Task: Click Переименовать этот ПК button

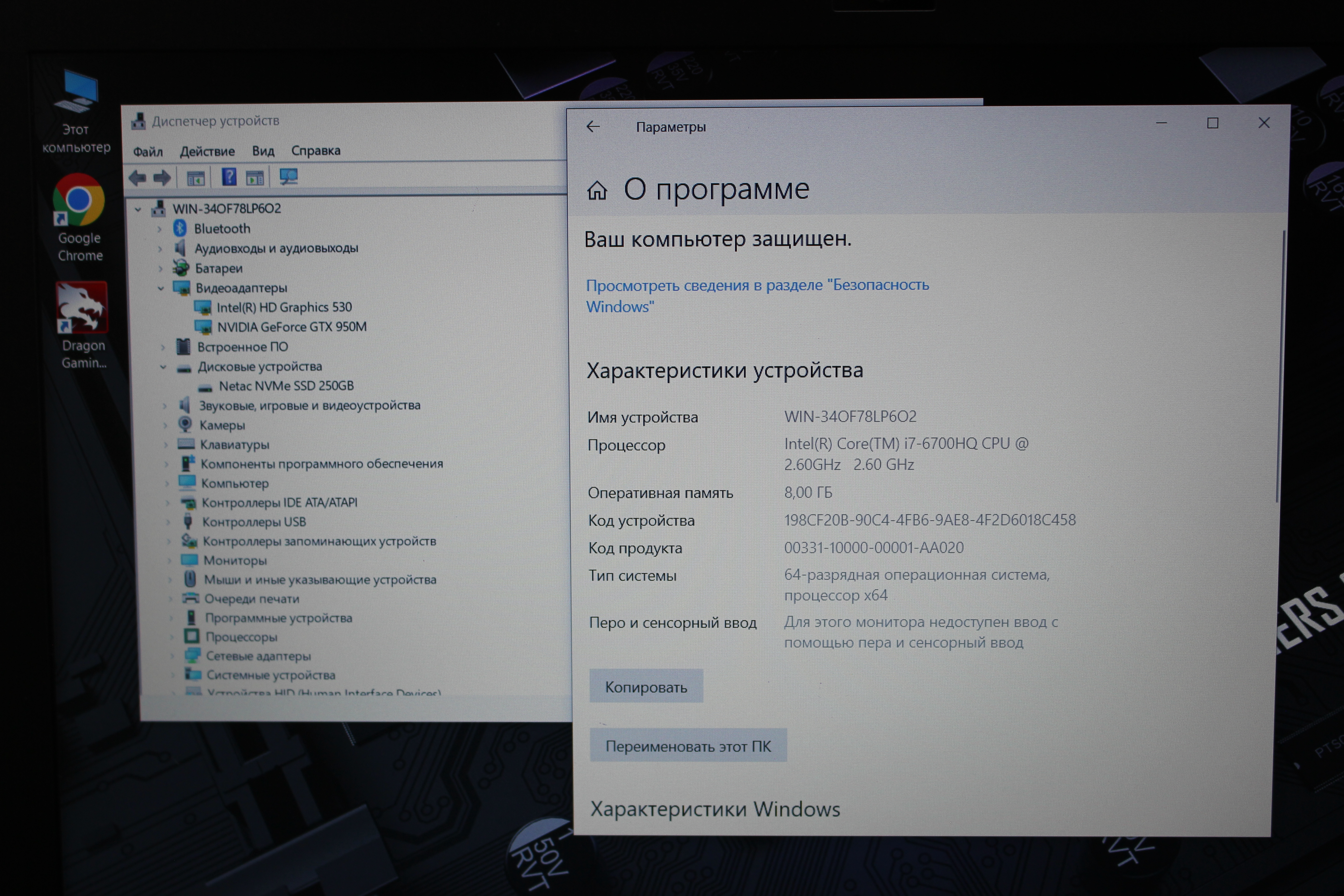Action: click(x=688, y=746)
